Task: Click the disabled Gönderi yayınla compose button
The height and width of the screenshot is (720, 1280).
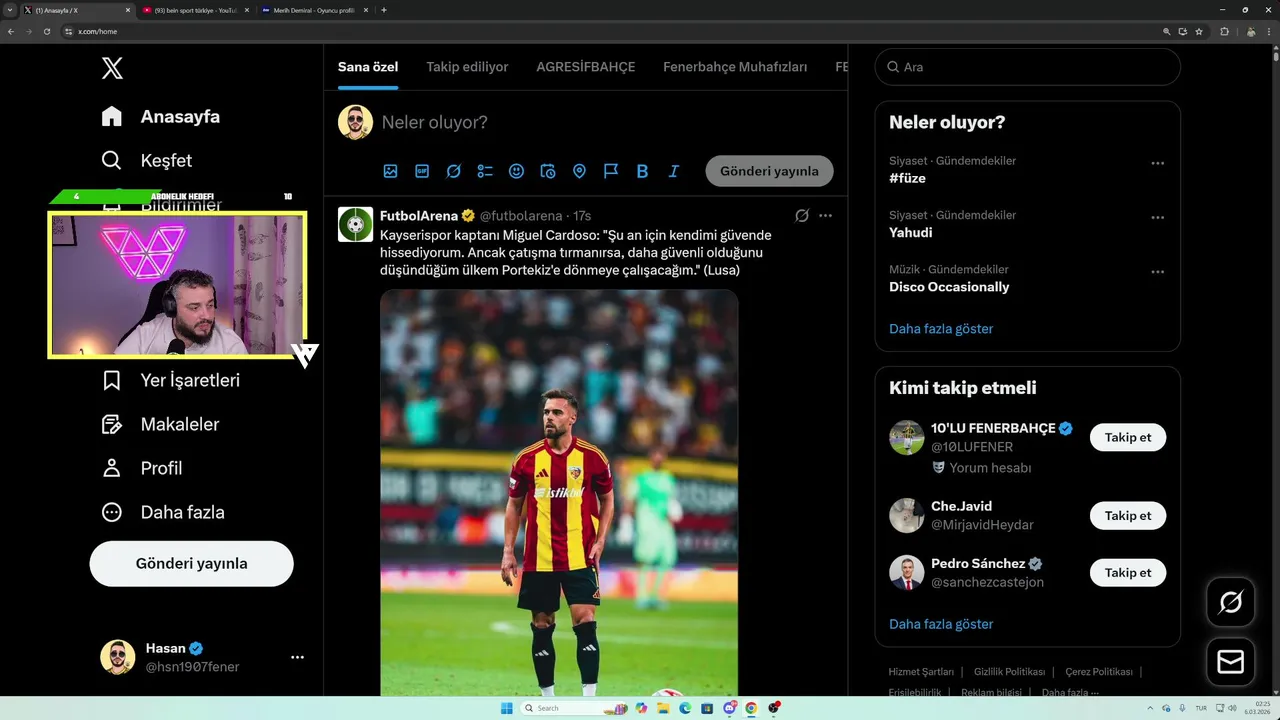Action: pos(769,171)
